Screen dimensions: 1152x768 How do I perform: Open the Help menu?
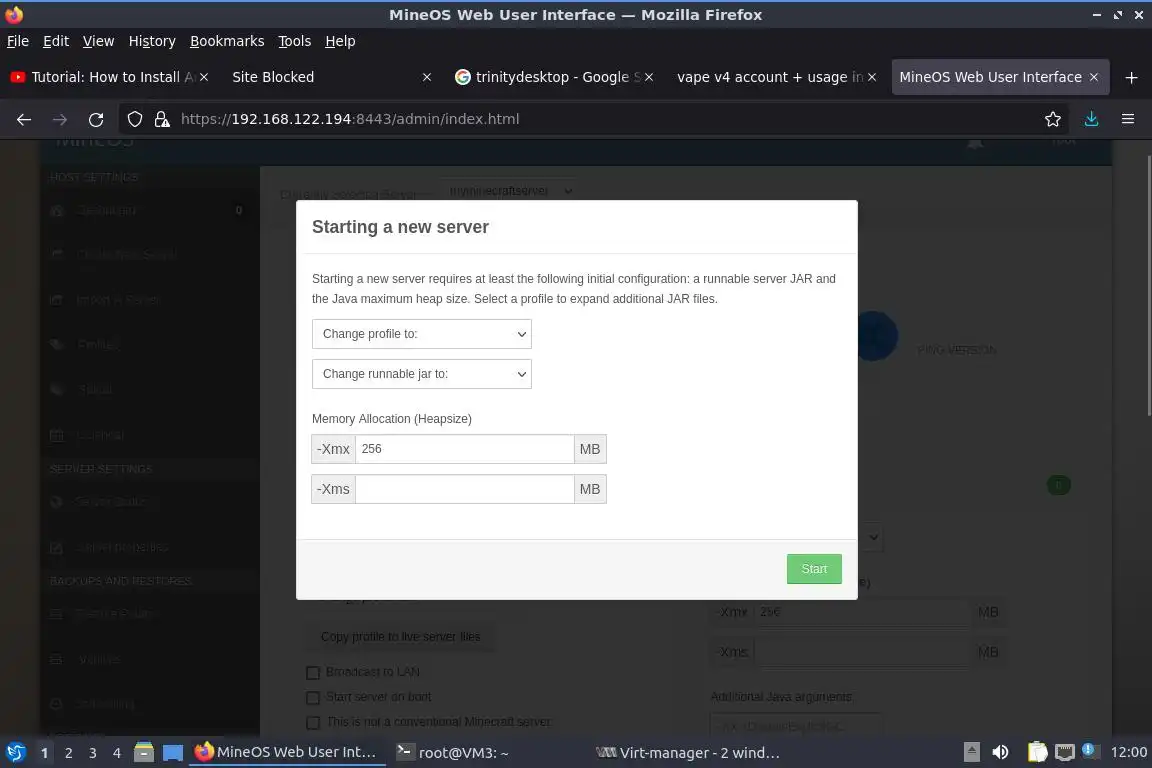tap(340, 41)
